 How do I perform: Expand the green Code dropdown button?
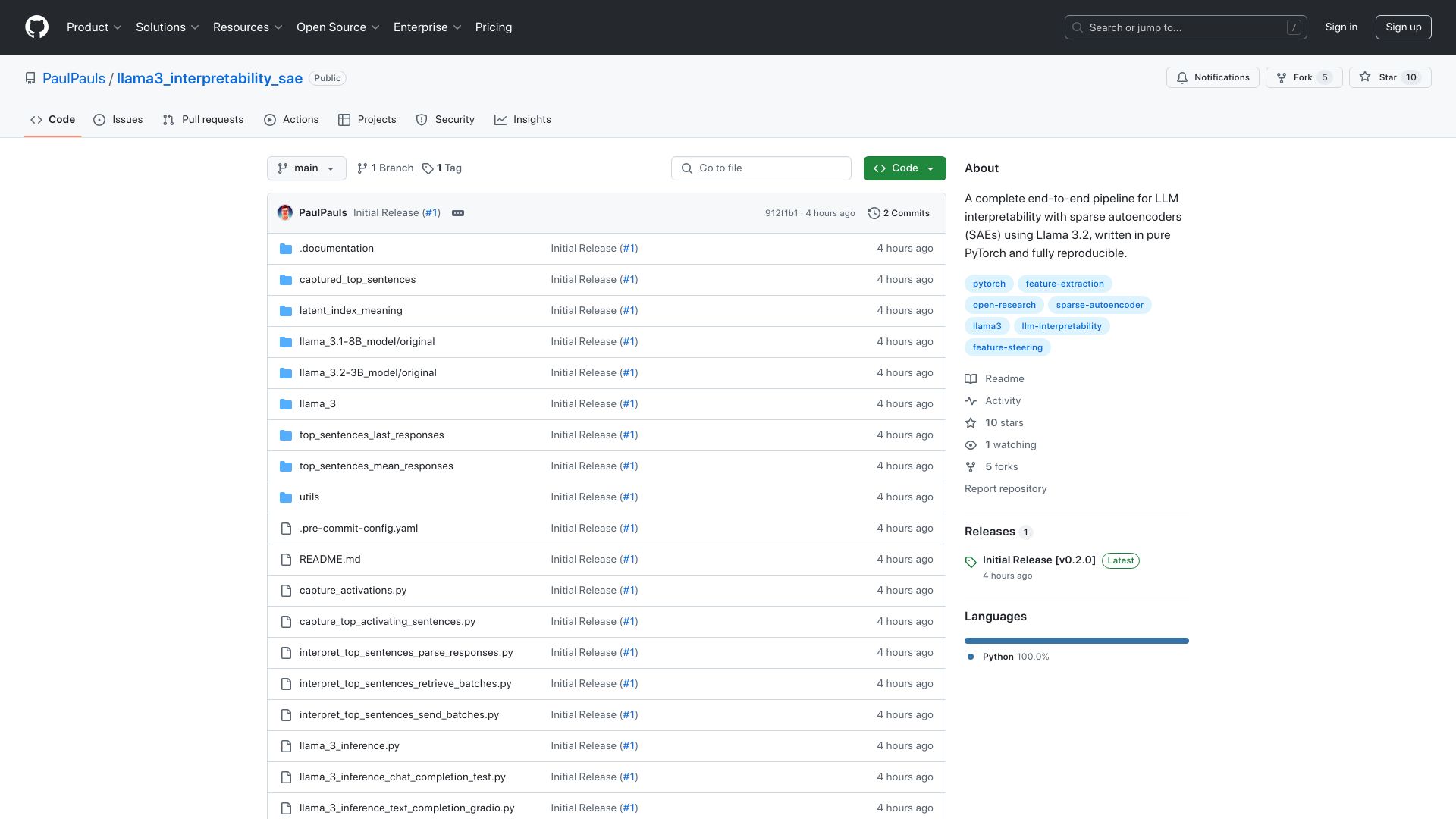click(x=905, y=168)
